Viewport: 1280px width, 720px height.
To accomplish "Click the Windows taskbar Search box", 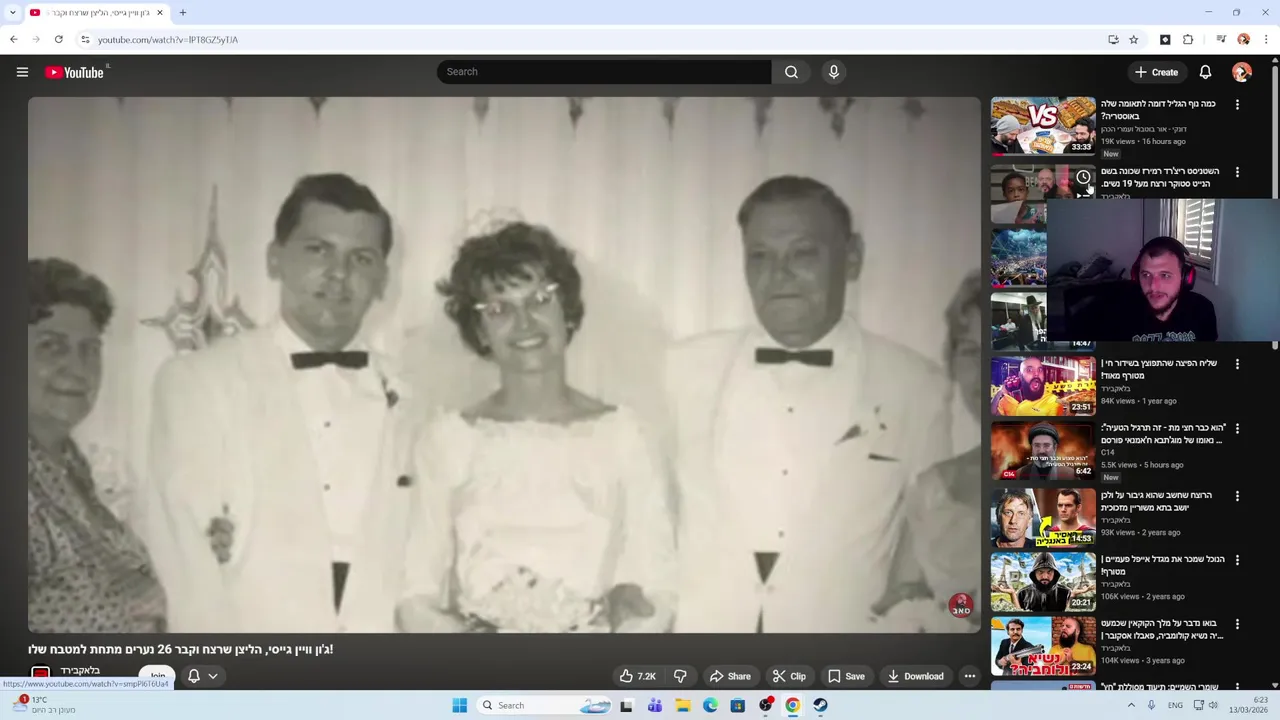I will click(540, 705).
